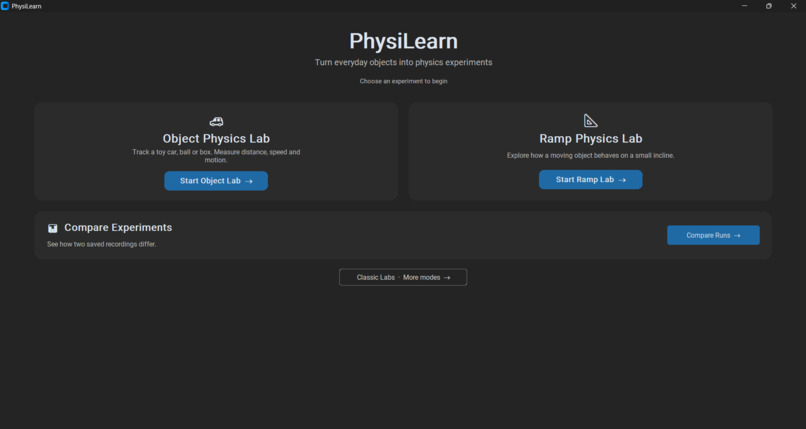Click the Object Physics Lab heading
This screenshot has height=429, width=806.
pyautogui.click(x=216, y=139)
